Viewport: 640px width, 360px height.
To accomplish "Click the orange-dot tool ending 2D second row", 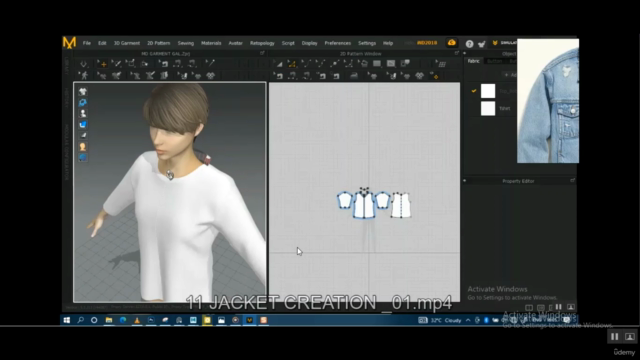I will point(435,76).
